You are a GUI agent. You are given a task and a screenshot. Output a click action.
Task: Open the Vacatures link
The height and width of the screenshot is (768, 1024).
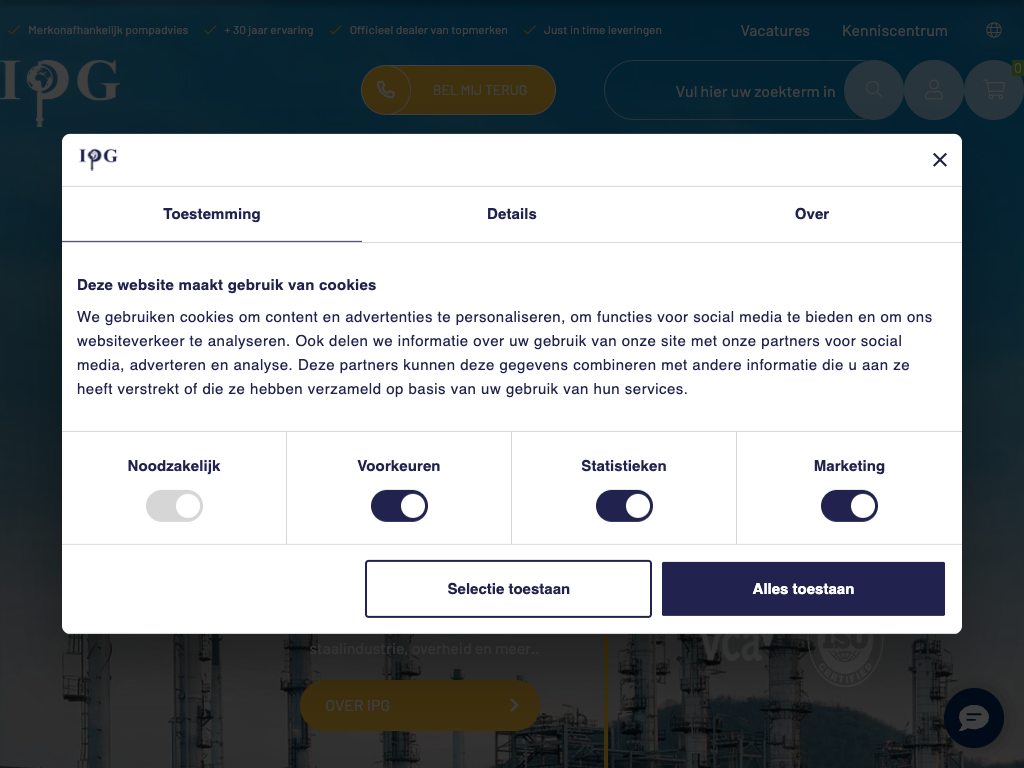(774, 31)
